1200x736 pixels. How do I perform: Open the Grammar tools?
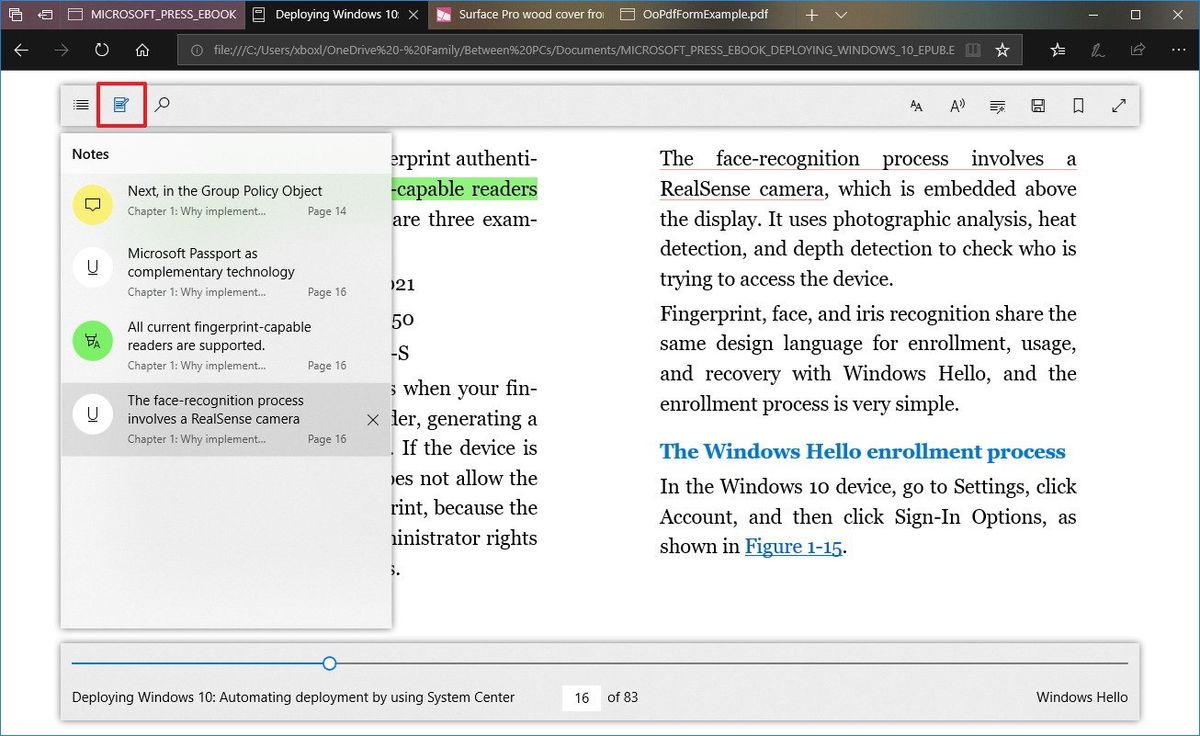click(997, 104)
